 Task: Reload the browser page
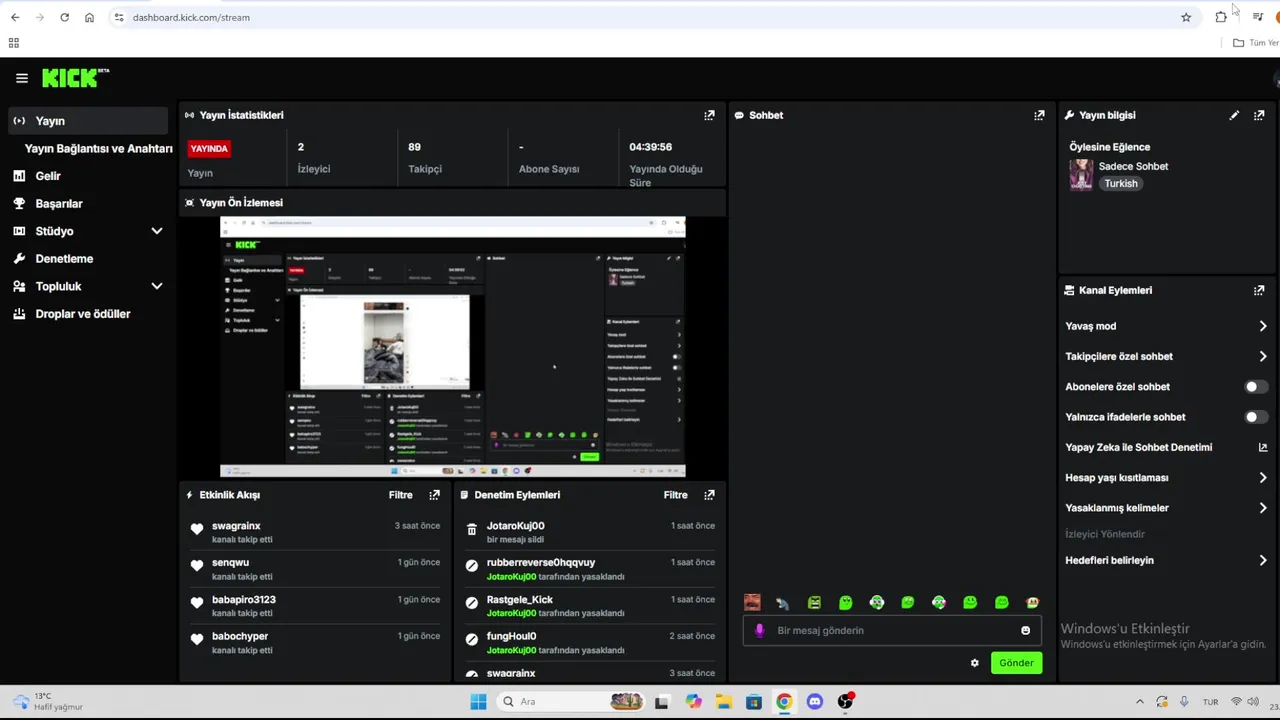coord(64,17)
